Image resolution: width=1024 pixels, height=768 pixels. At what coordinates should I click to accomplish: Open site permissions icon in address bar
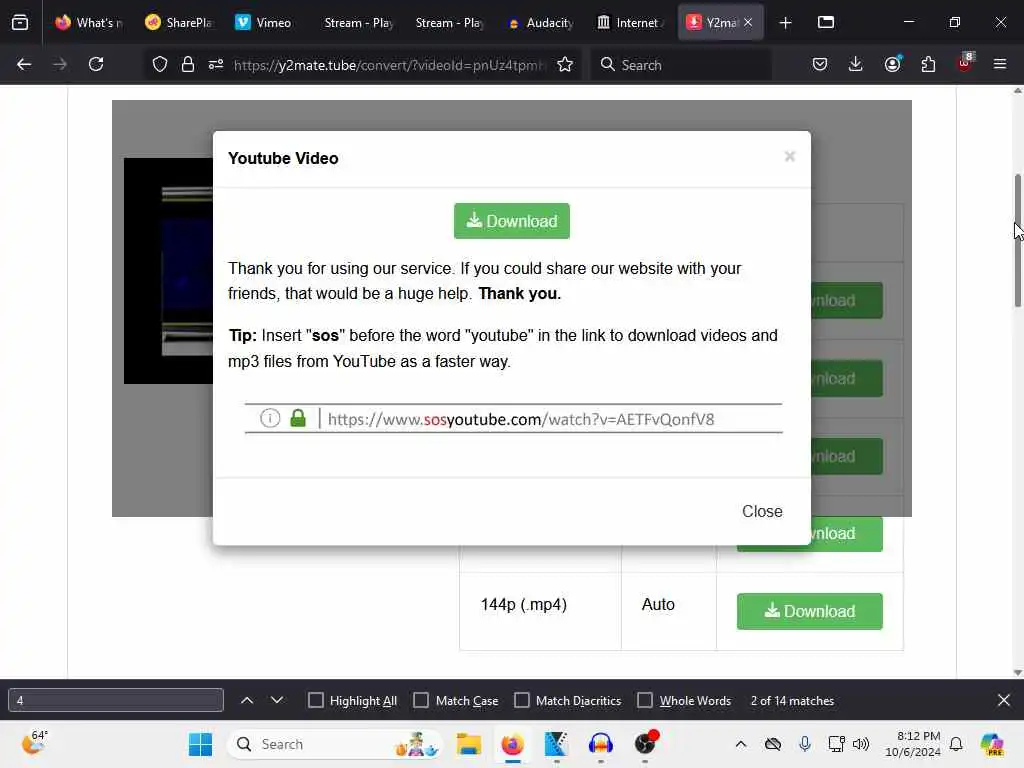(216, 64)
